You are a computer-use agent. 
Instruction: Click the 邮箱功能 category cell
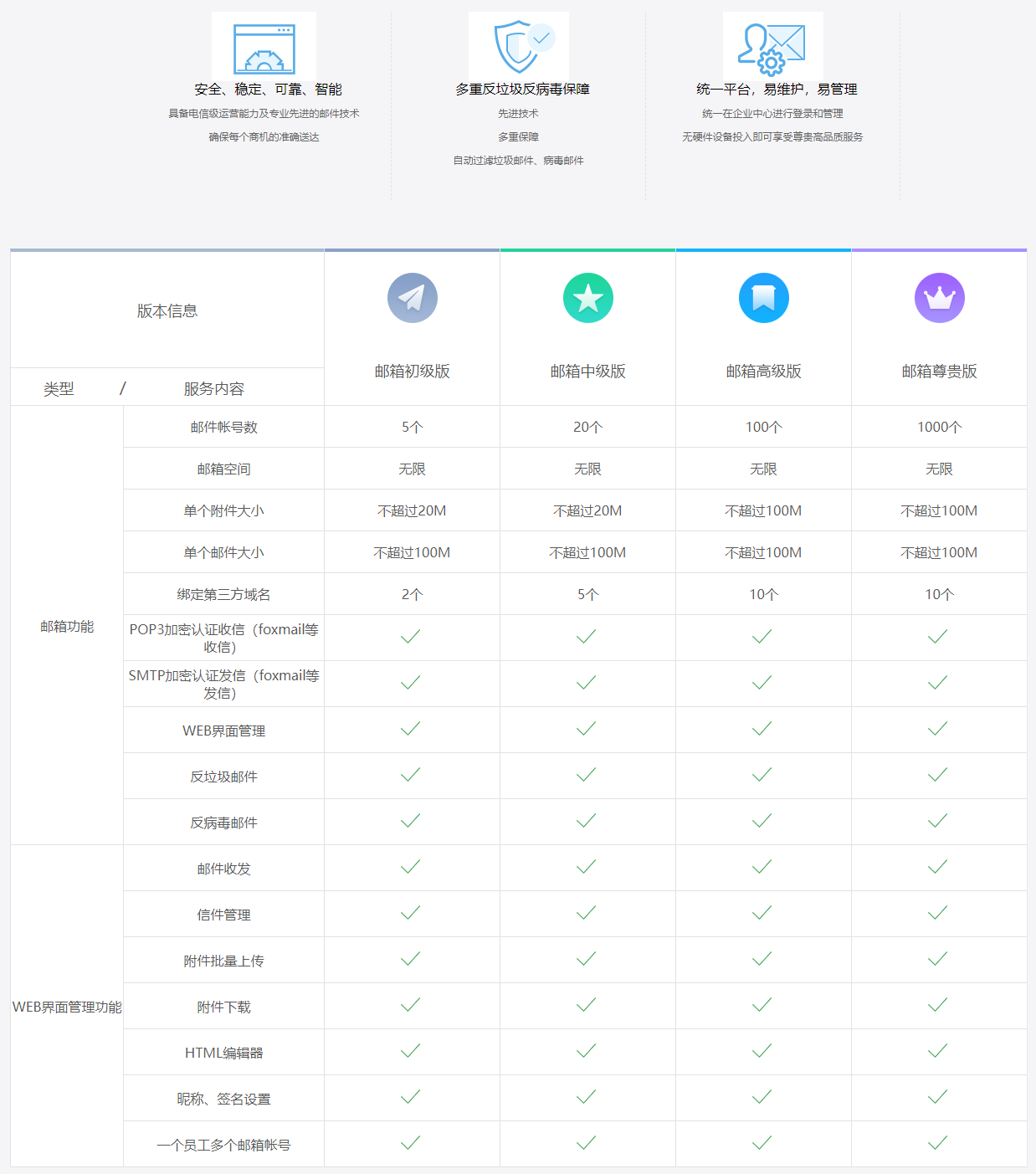coord(67,626)
